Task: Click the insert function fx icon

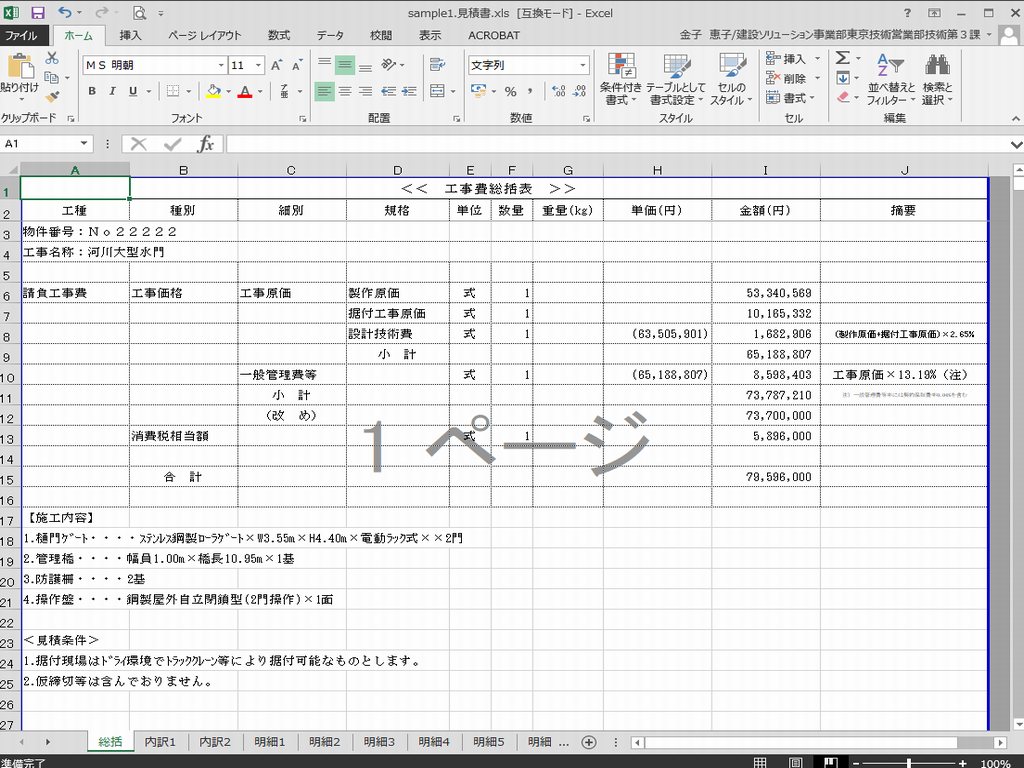Action: (x=205, y=144)
